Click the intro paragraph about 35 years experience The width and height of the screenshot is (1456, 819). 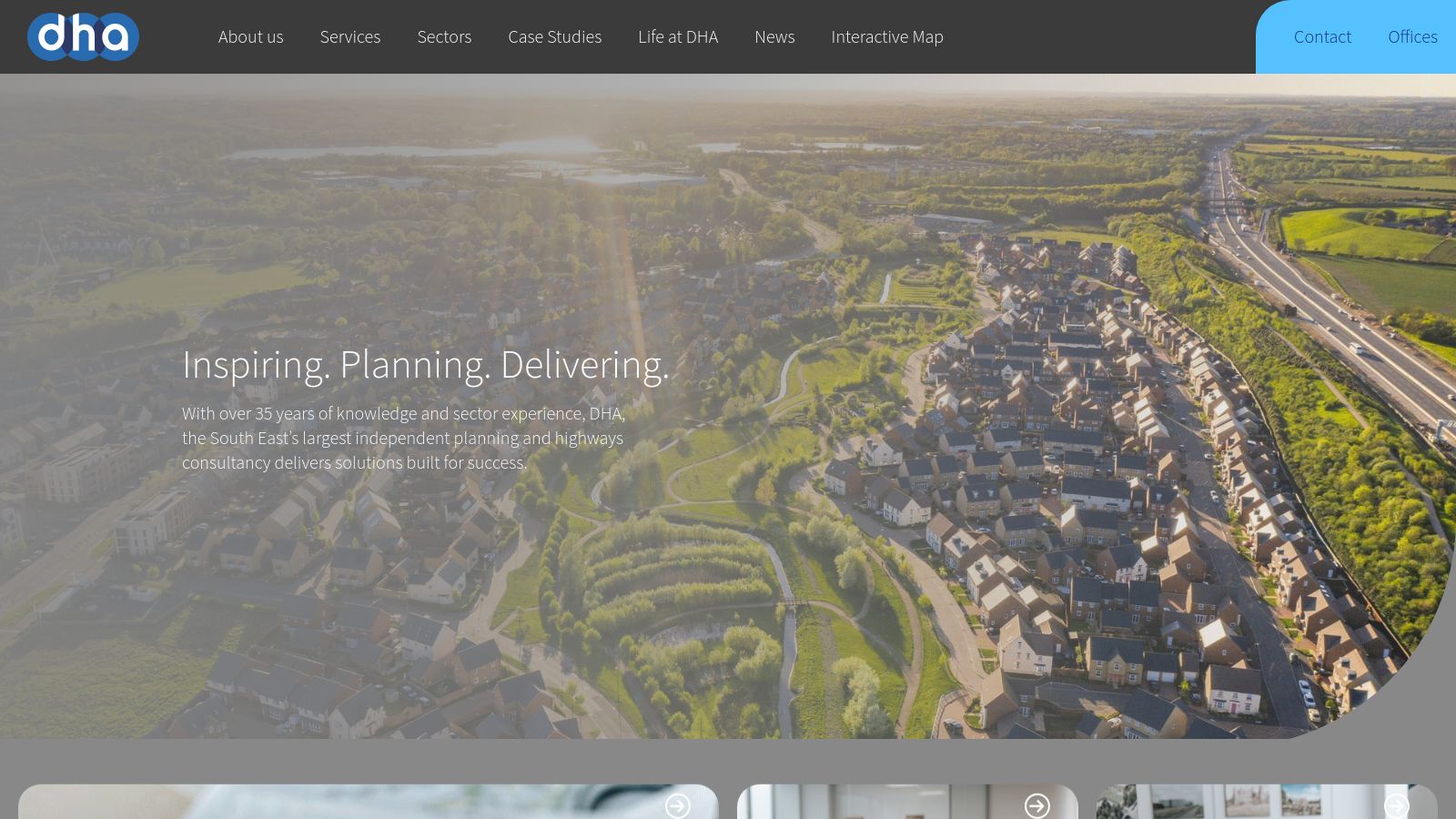(x=403, y=438)
